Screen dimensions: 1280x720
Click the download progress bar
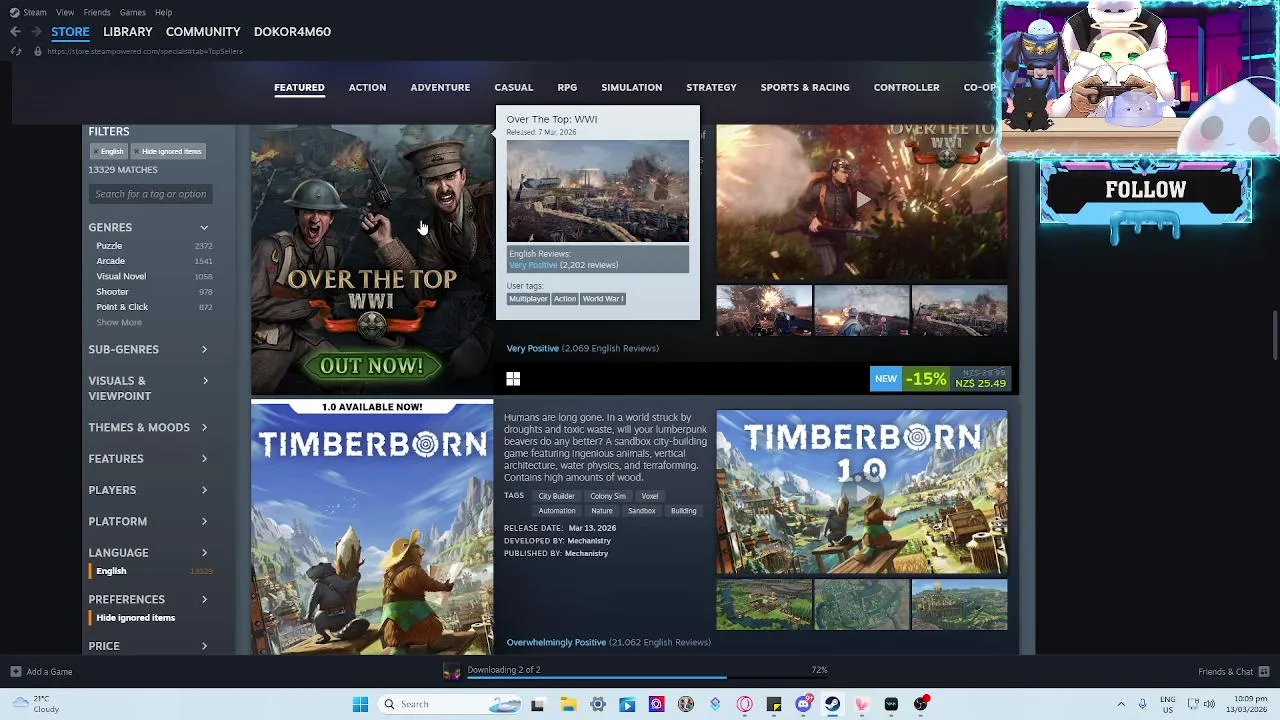pyautogui.click(x=646, y=678)
